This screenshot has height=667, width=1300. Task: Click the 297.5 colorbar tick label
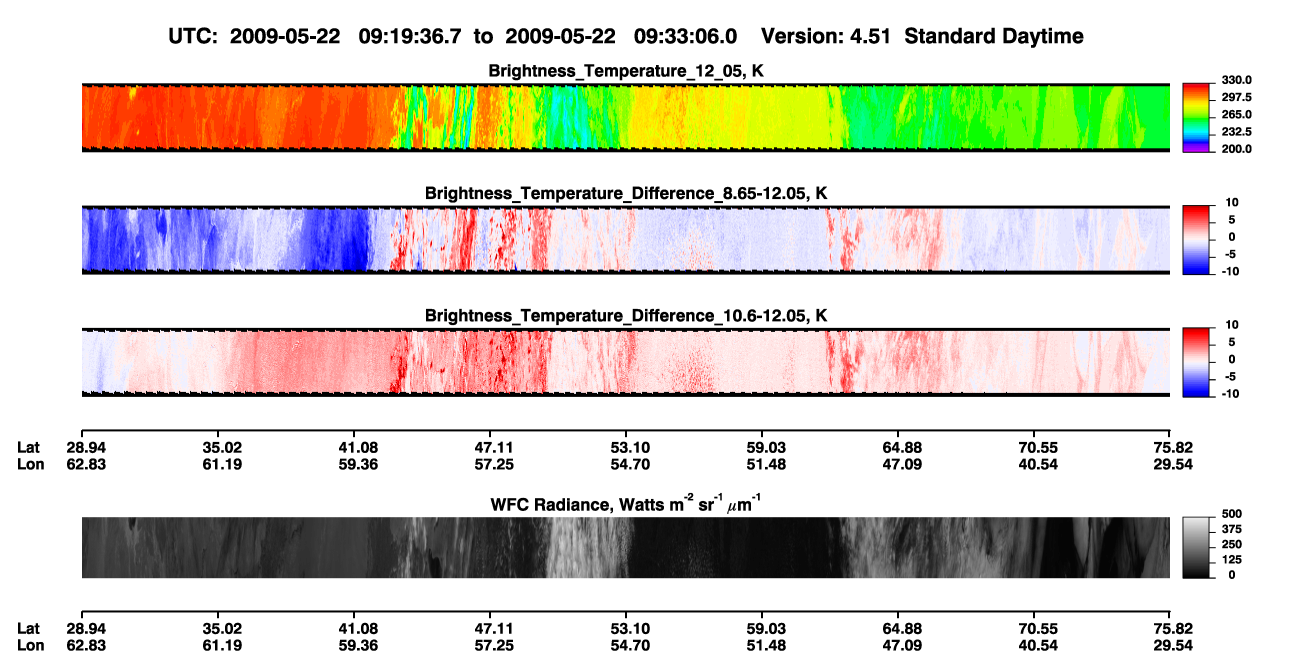[x=1237, y=97]
